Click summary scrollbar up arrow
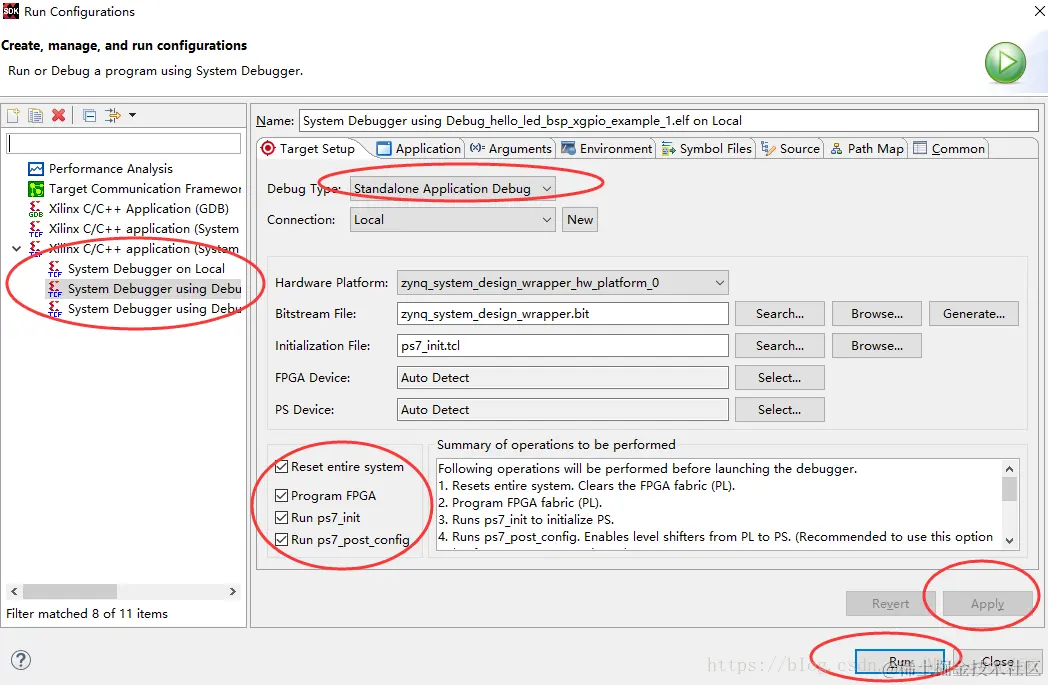The image size is (1048, 685). (1009, 468)
